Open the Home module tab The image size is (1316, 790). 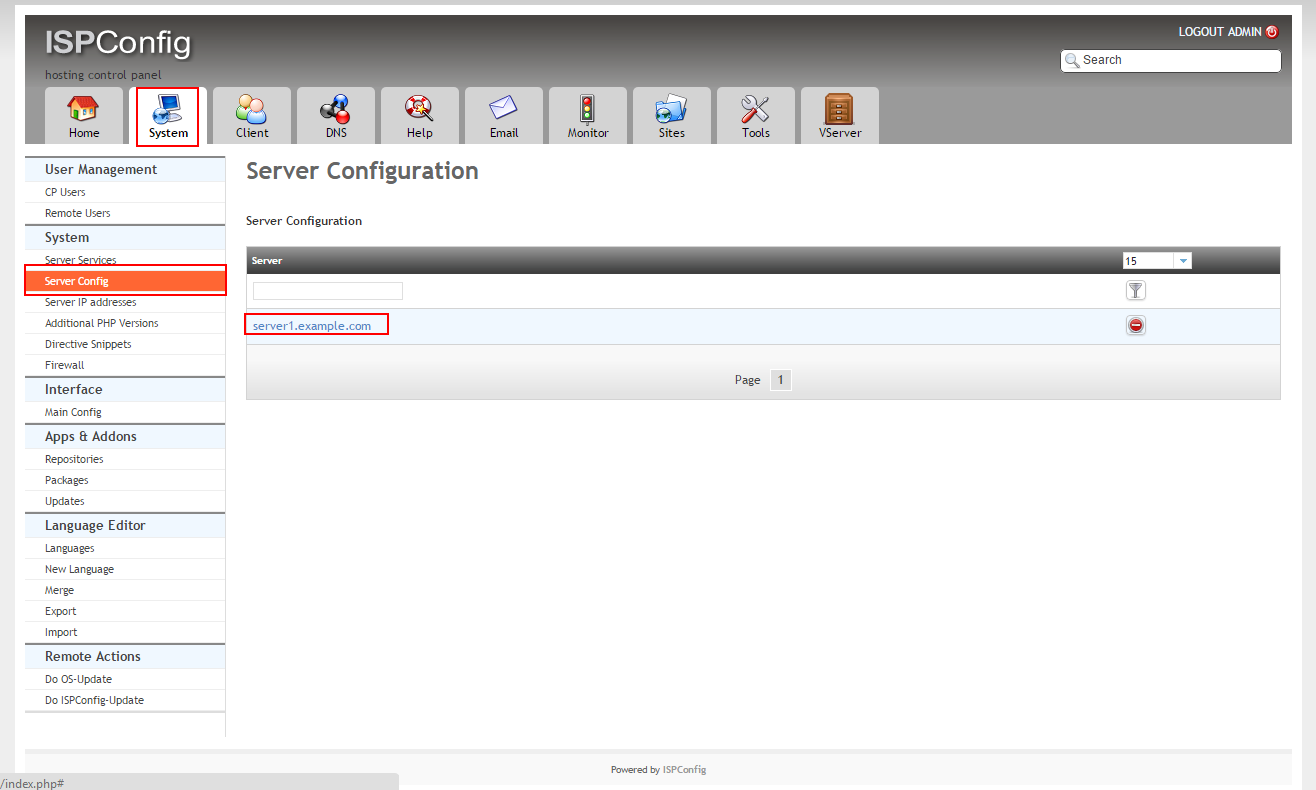tap(84, 116)
